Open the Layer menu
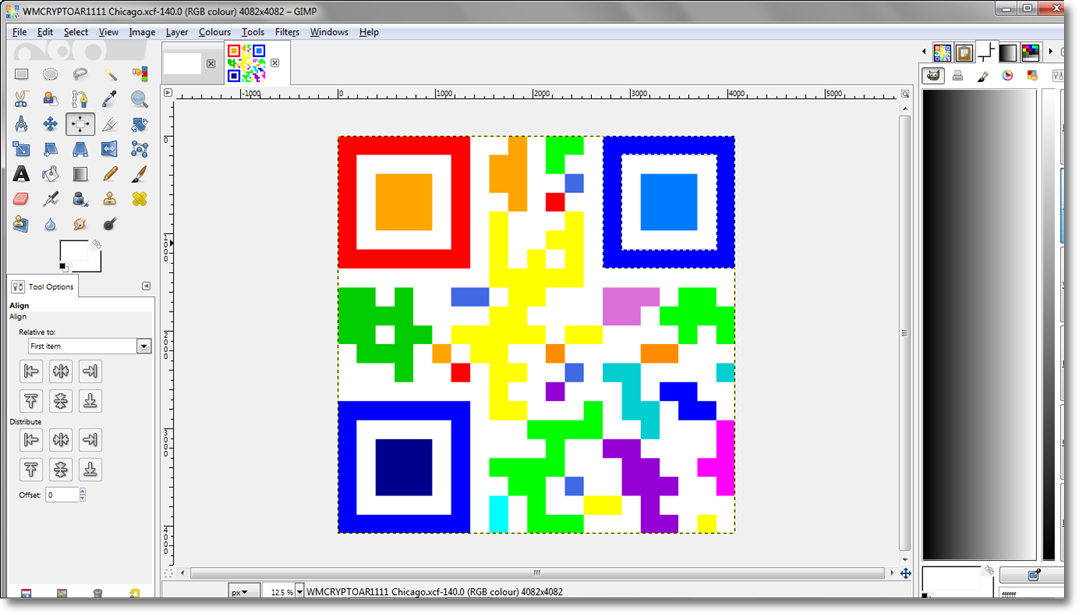 [x=177, y=32]
